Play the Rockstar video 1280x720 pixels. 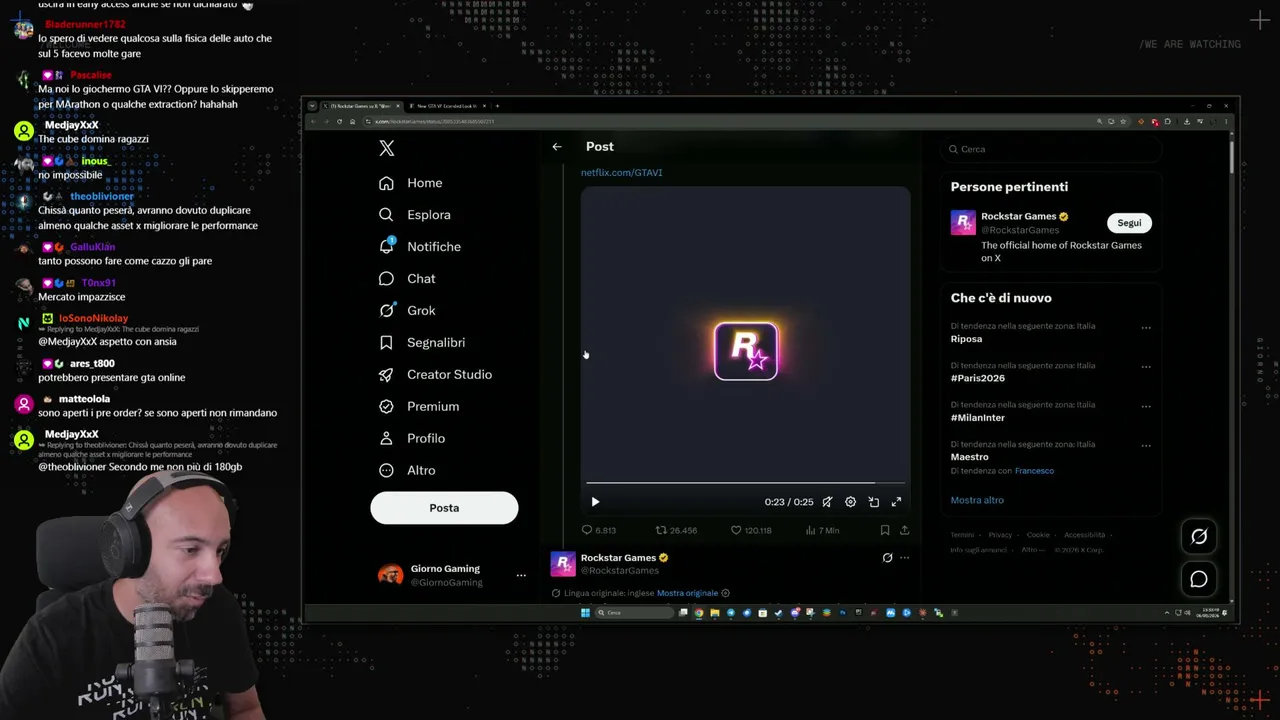click(595, 502)
